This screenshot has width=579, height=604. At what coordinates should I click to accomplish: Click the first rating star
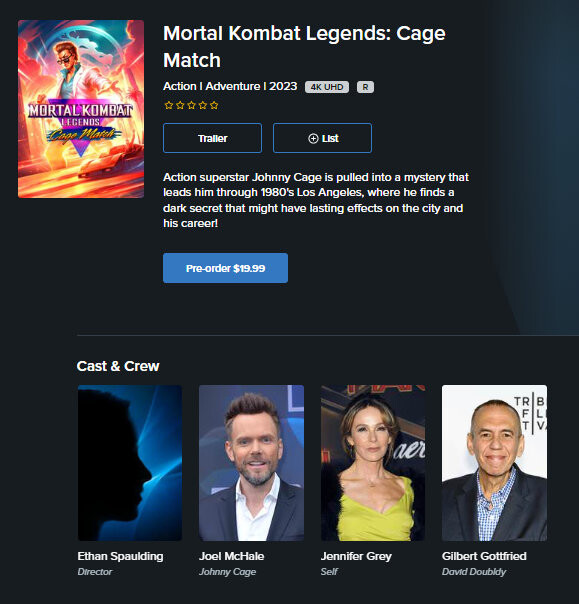coord(168,105)
